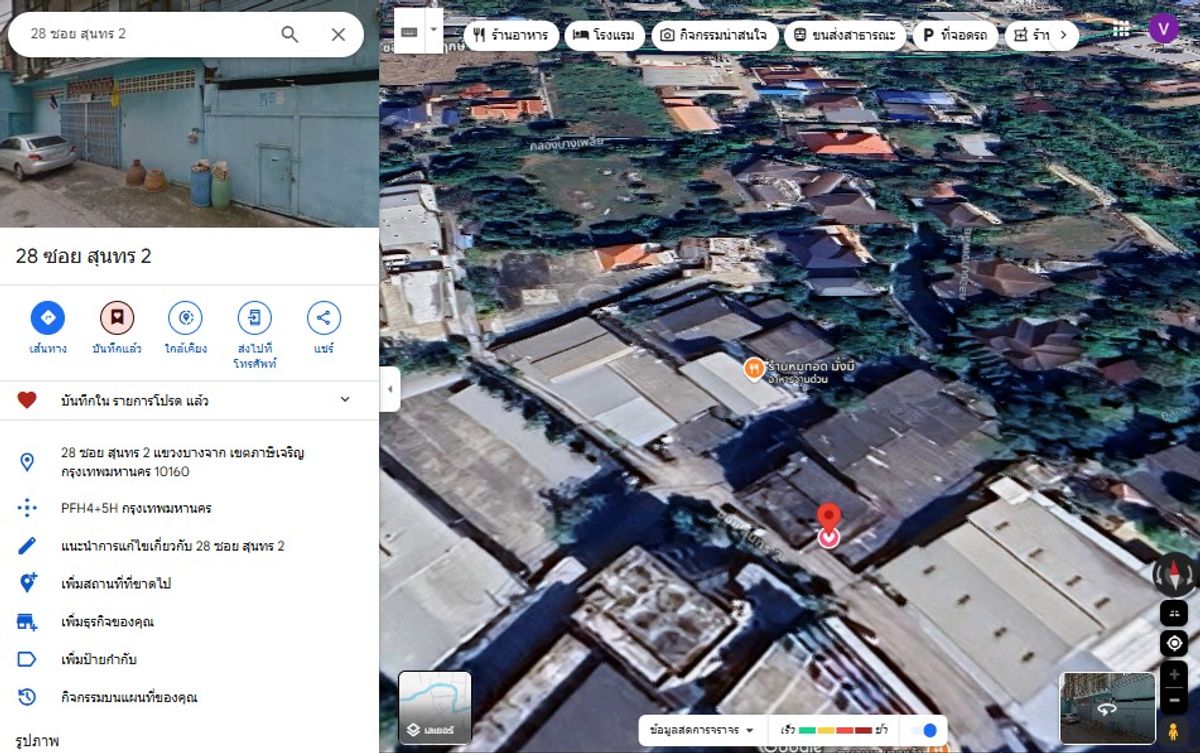Screen dimensions: 1200x753
Task: Click the Send to phone icon
Action: coord(254,318)
